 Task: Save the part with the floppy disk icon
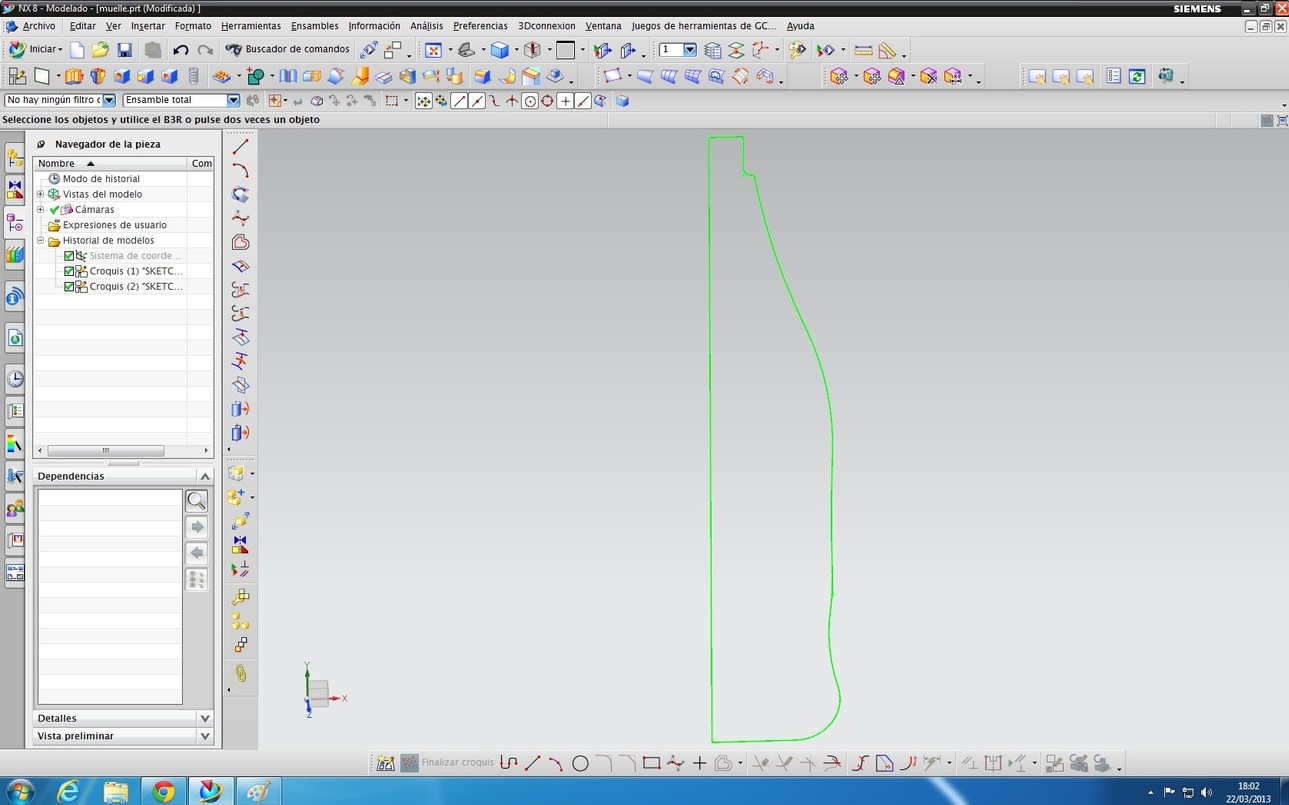[124, 49]
